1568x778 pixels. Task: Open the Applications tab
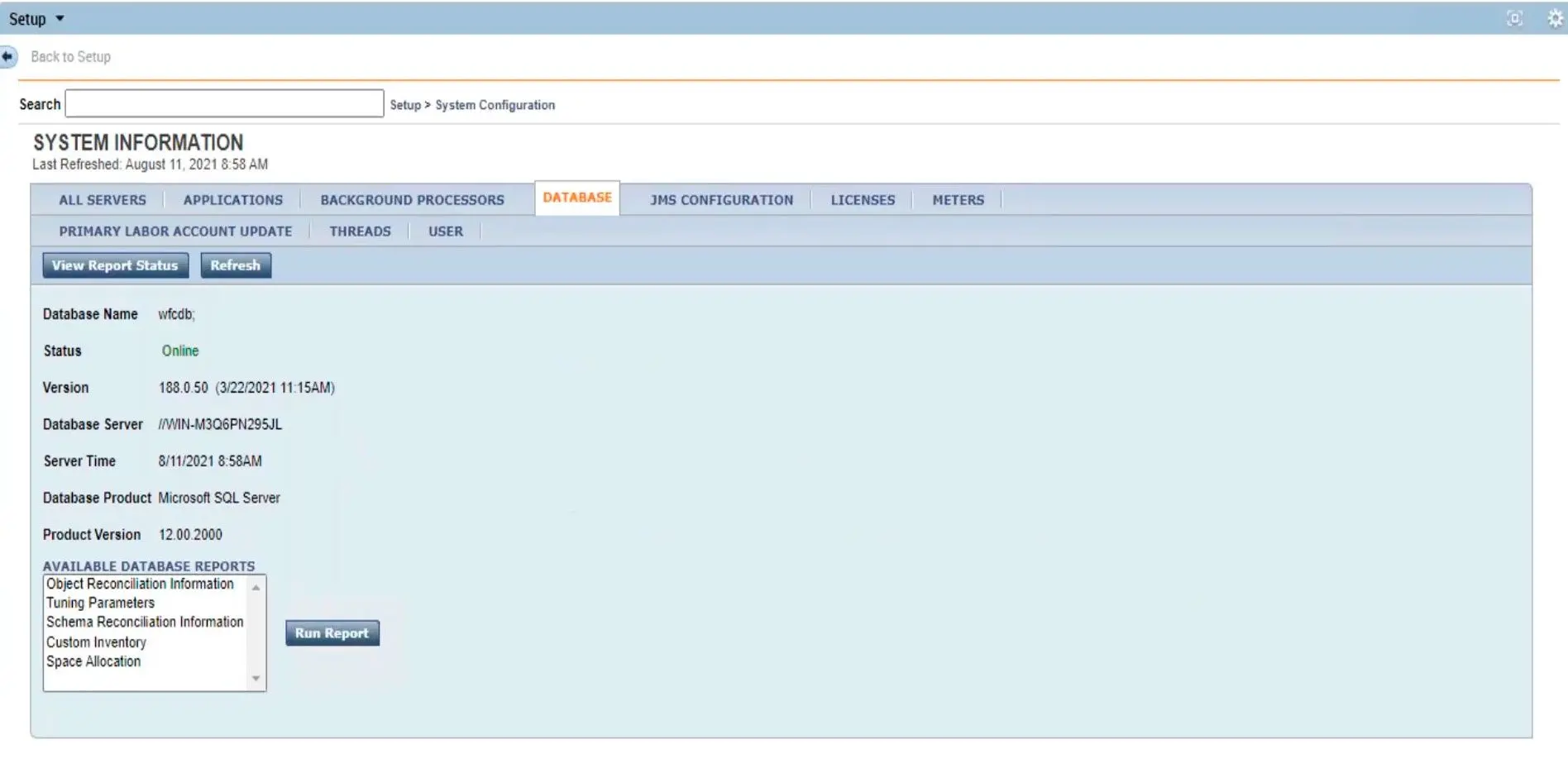click(233, 200)
